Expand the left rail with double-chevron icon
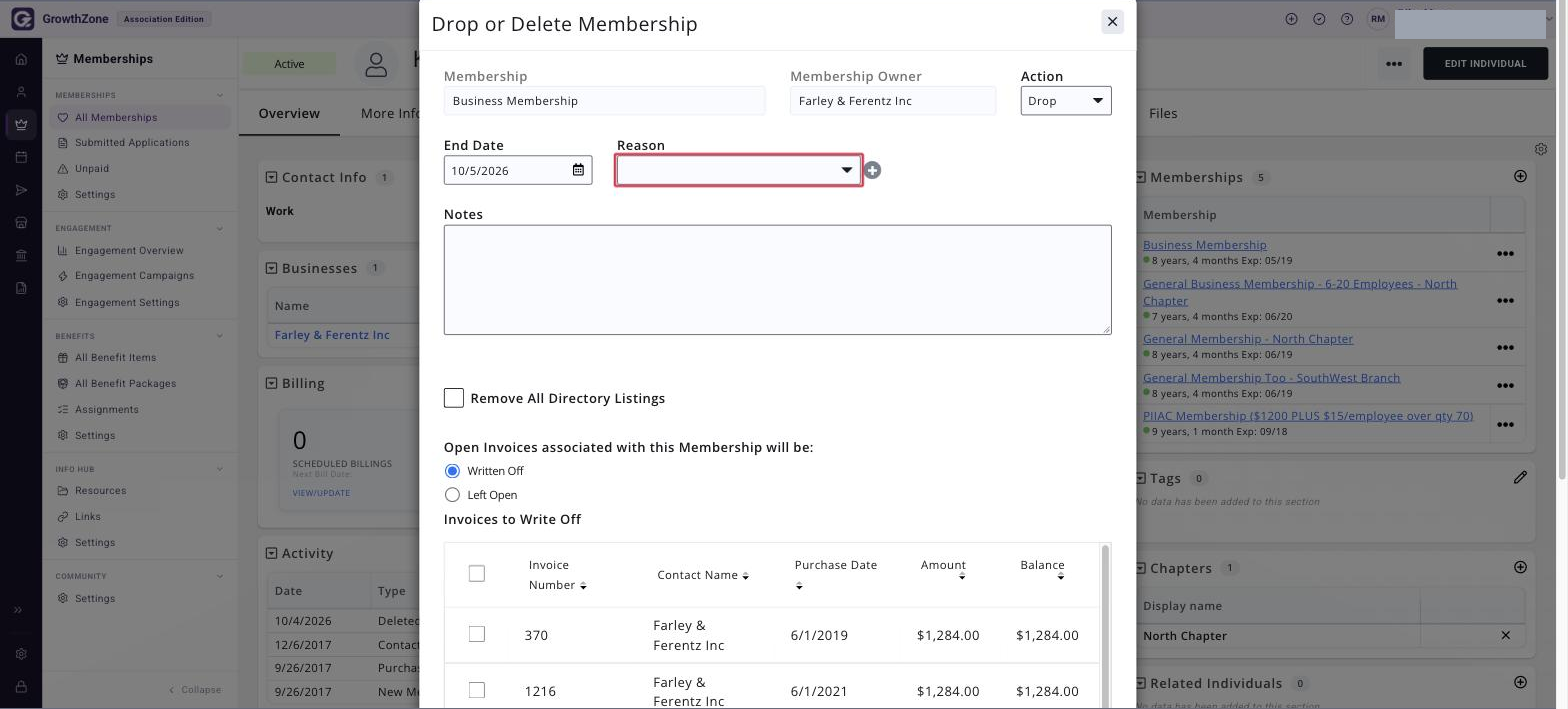Screen dimensions: 1568x709 pyautogui.click(x=18, y=610)
